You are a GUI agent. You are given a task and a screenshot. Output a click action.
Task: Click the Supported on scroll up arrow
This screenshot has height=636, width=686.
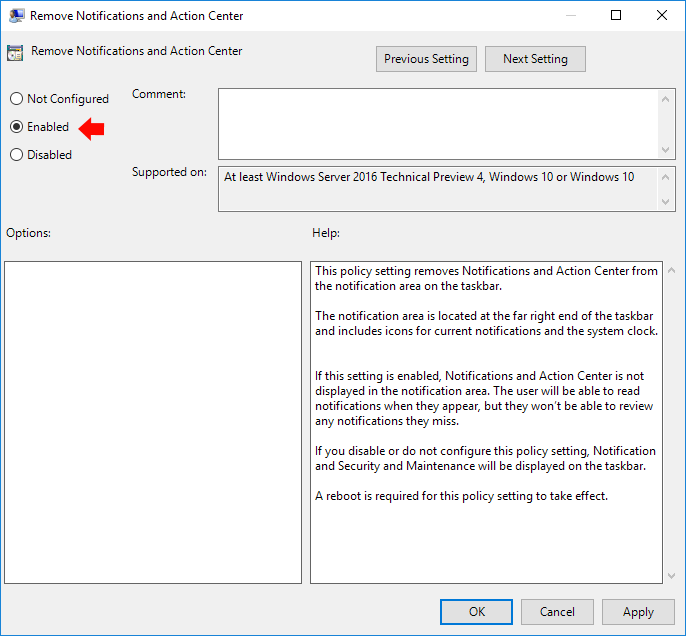pyautogui.click(x=665, y=177)
